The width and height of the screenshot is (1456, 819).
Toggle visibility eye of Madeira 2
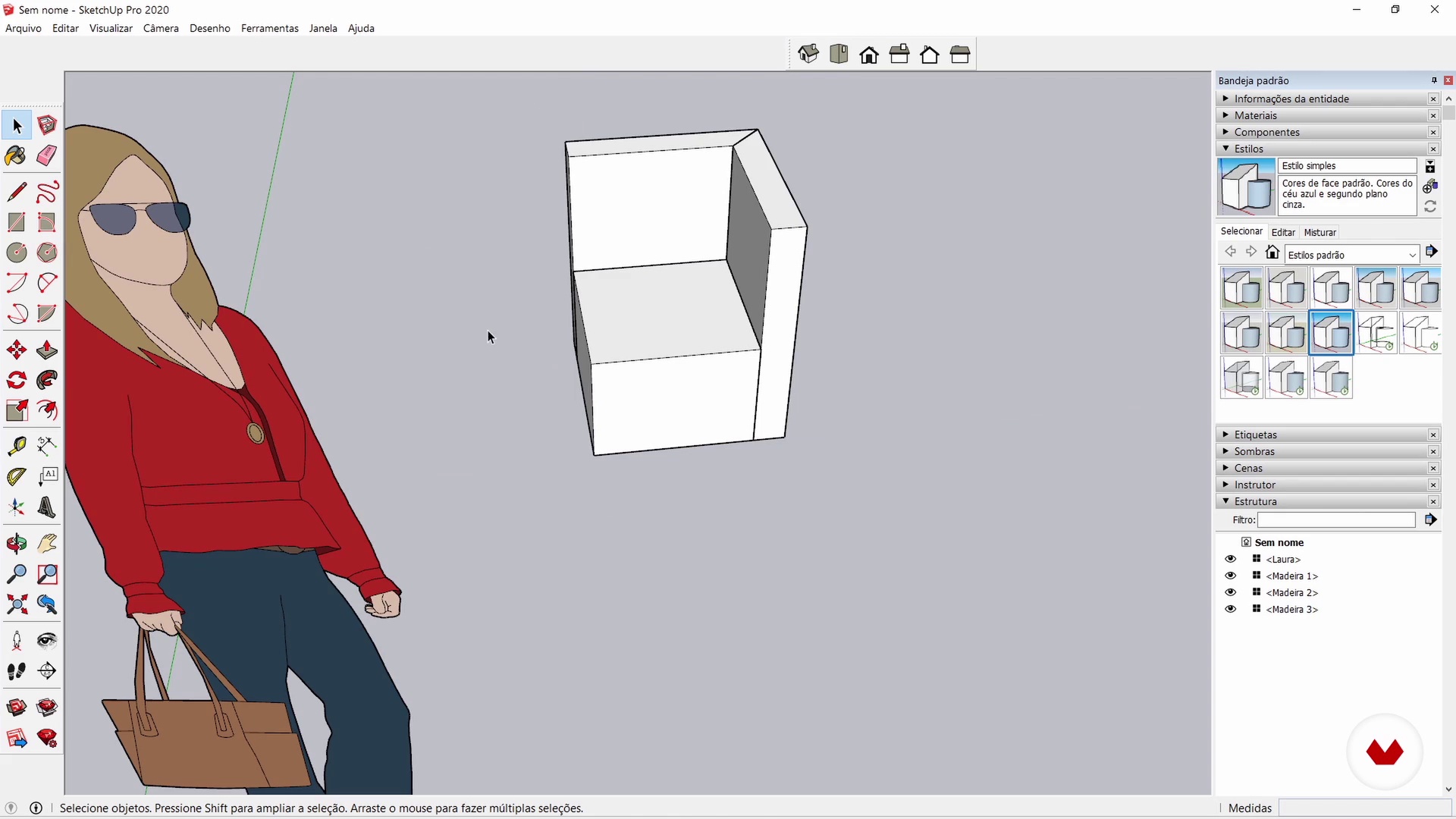(x=1230, y=592)
